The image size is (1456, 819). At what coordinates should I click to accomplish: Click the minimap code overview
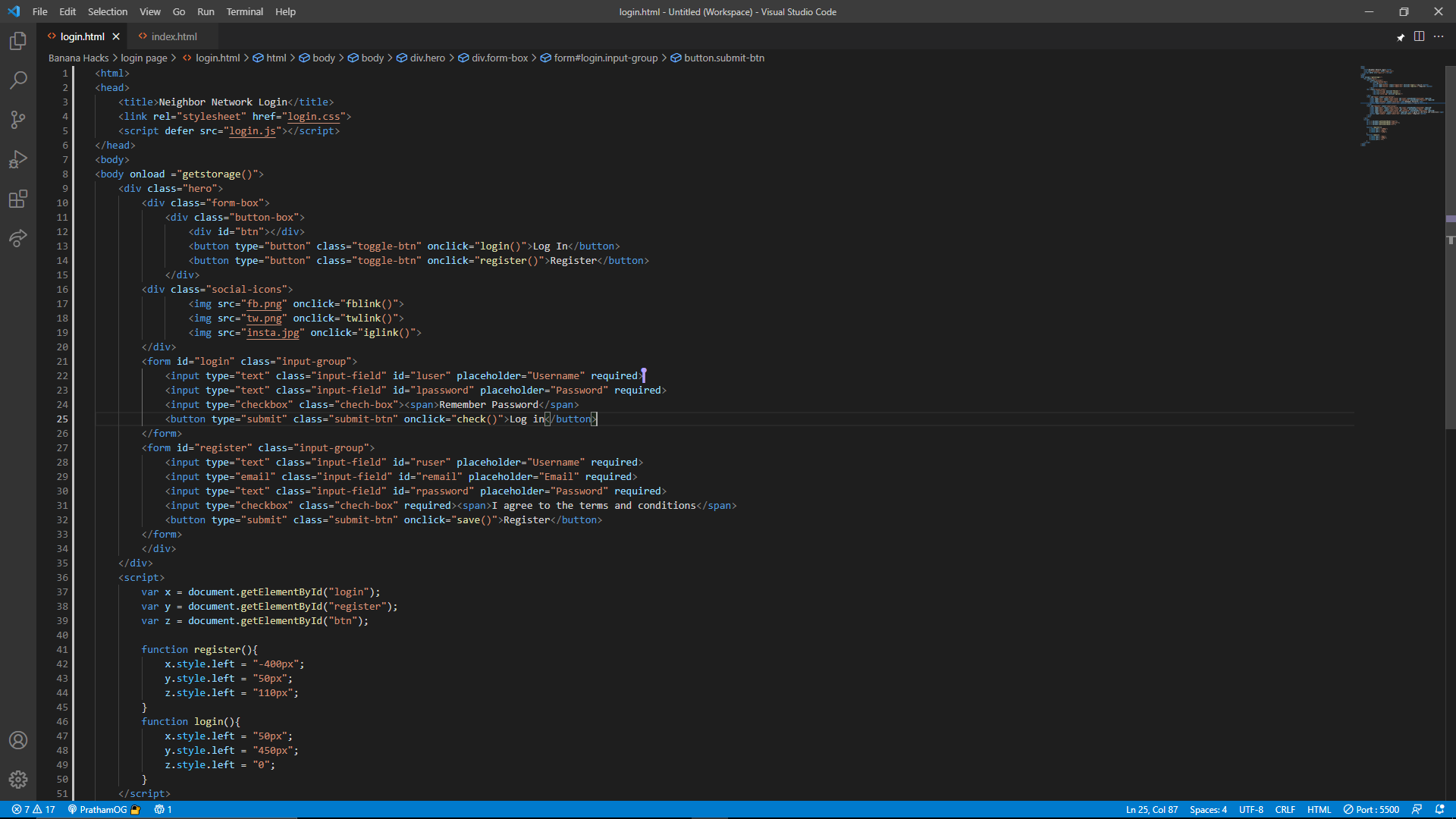[1400, 106]
